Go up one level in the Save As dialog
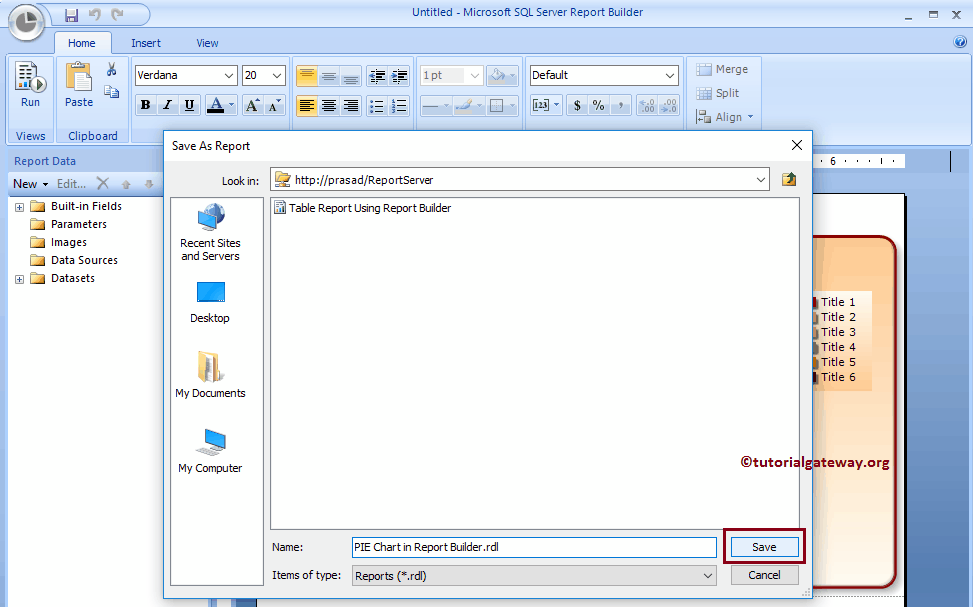Screen dimensions: 973x607 click(x=789, y=179)
